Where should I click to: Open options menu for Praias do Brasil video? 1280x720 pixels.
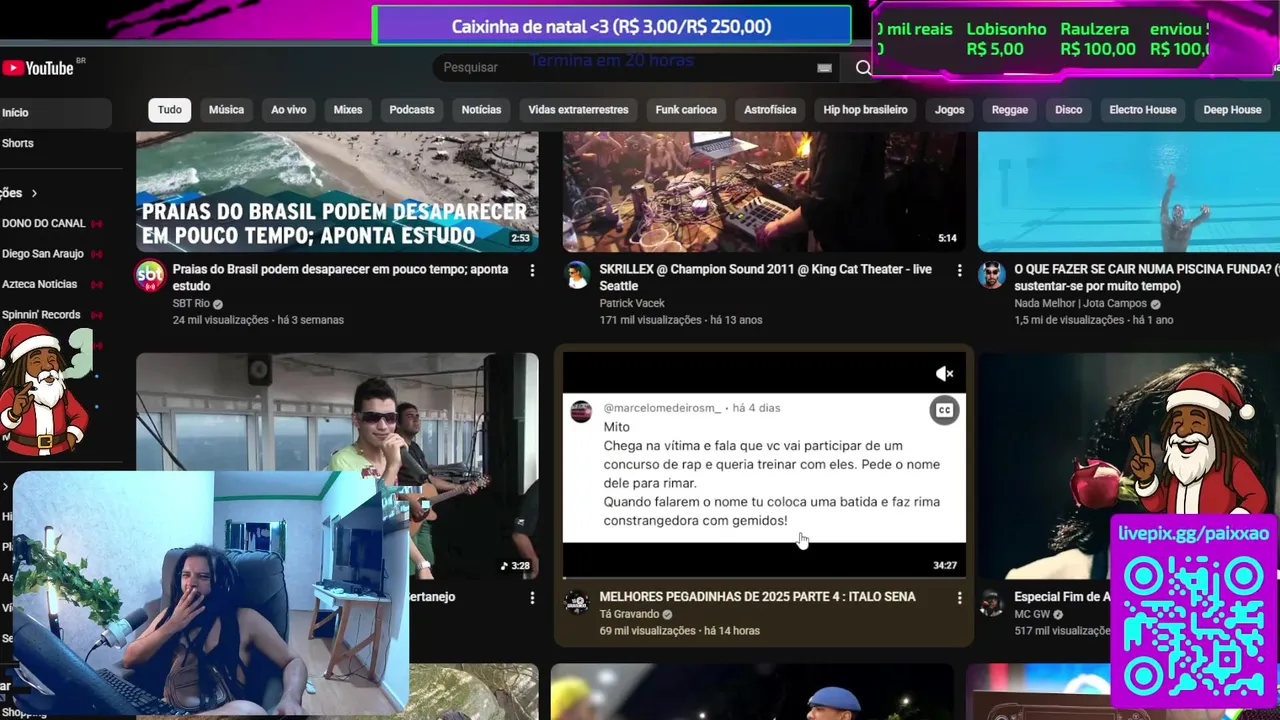point(532,270)
